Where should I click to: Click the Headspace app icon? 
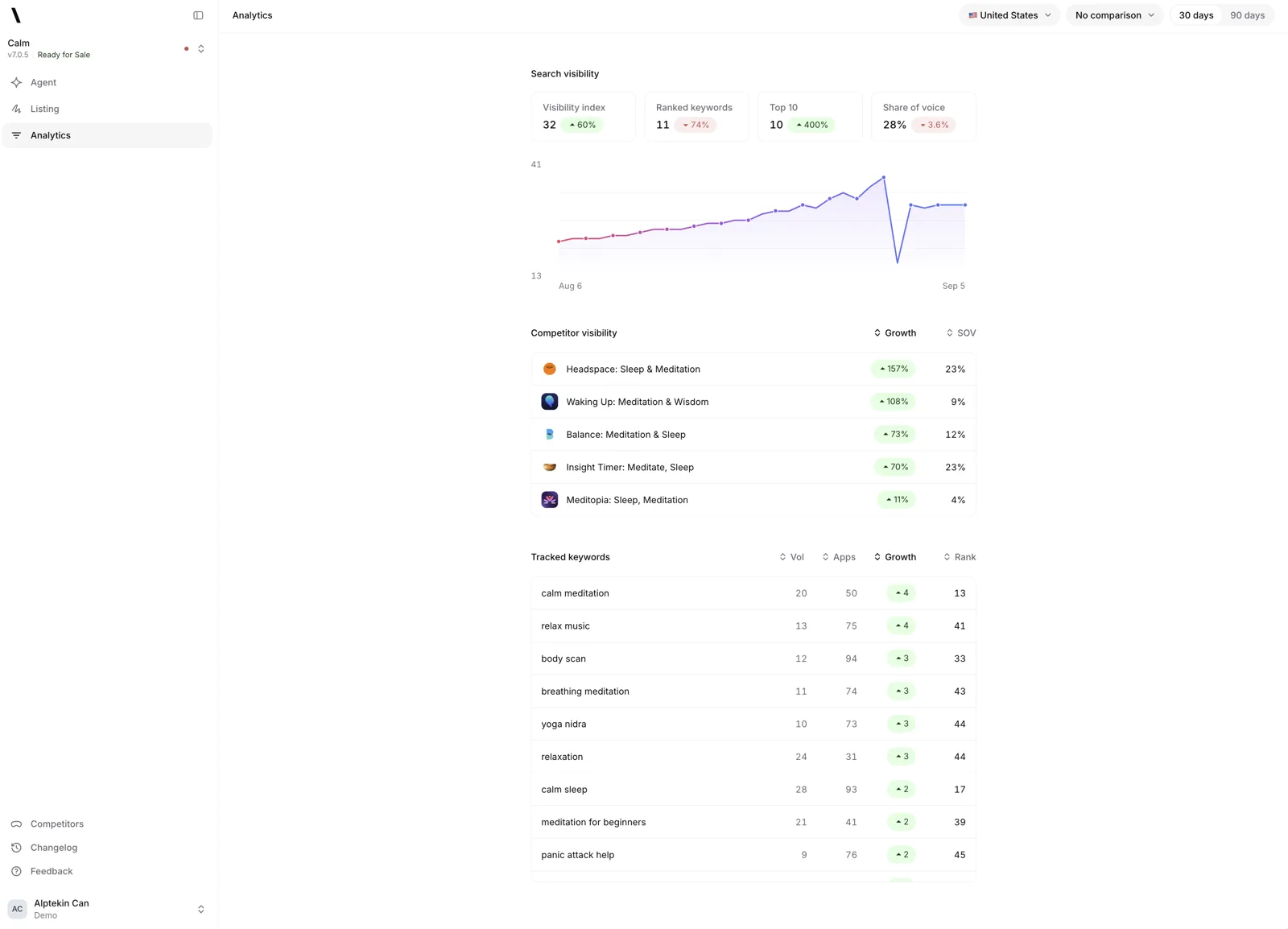[550, 369]
